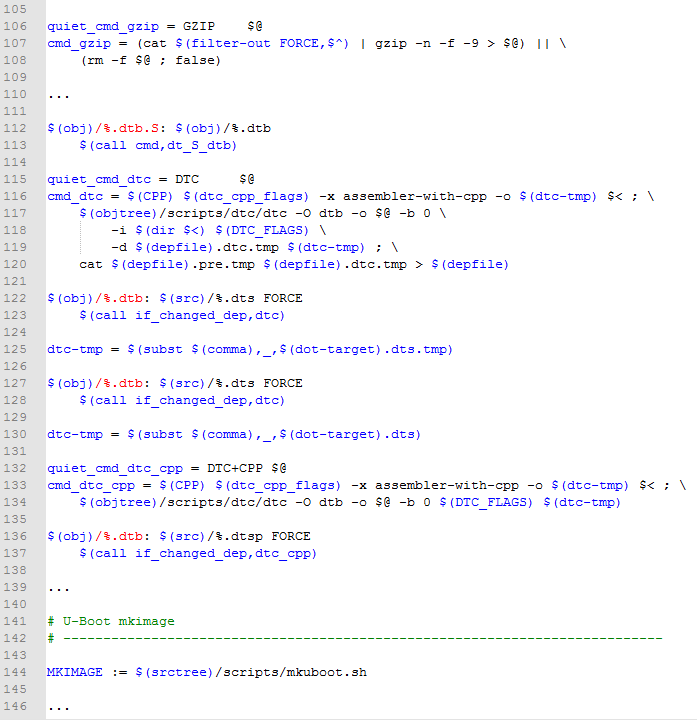Image resolution: width=697 pixels, height=720 pixels.
Task: Click the ellipsis on line 146
Action: pyautogui.click(x=59, y=709)
